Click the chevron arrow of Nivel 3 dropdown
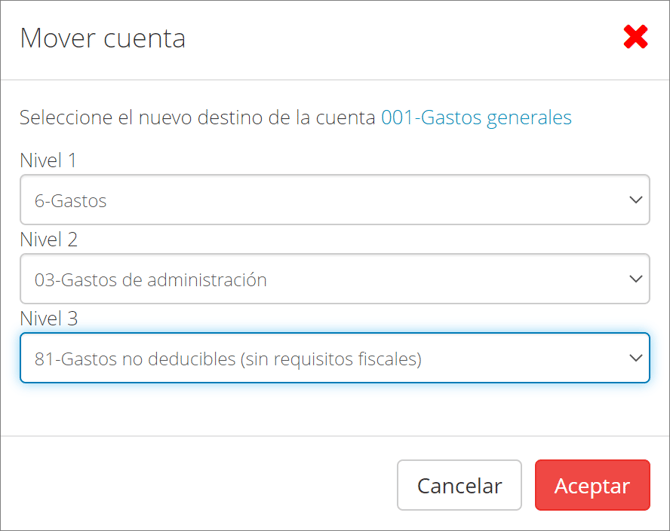Image resolution: width=670 pixels, height=531 pixels. (636, 358)
